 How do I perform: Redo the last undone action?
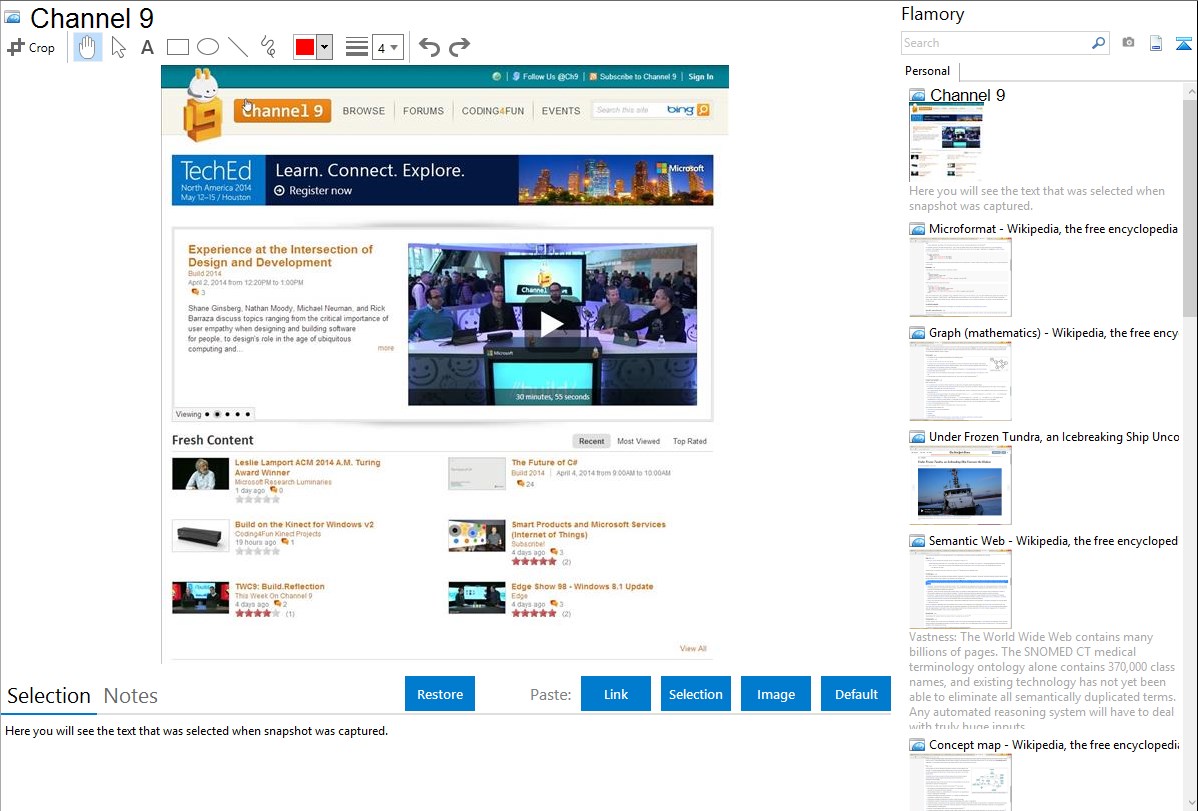pos(459,47)
